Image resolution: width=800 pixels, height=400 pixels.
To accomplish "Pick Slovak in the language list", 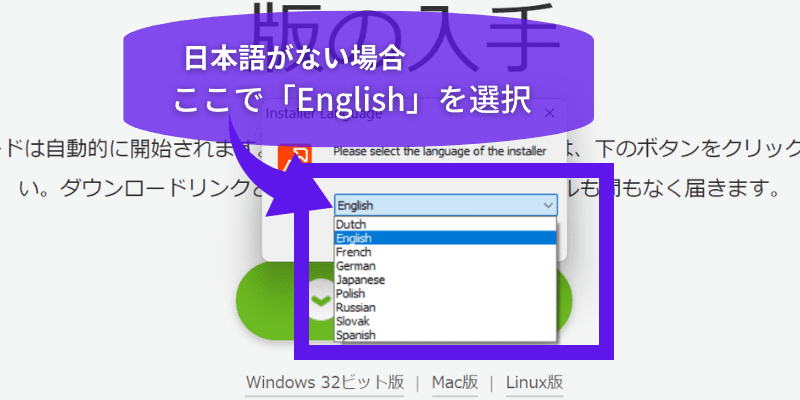I will click(445, 321).
